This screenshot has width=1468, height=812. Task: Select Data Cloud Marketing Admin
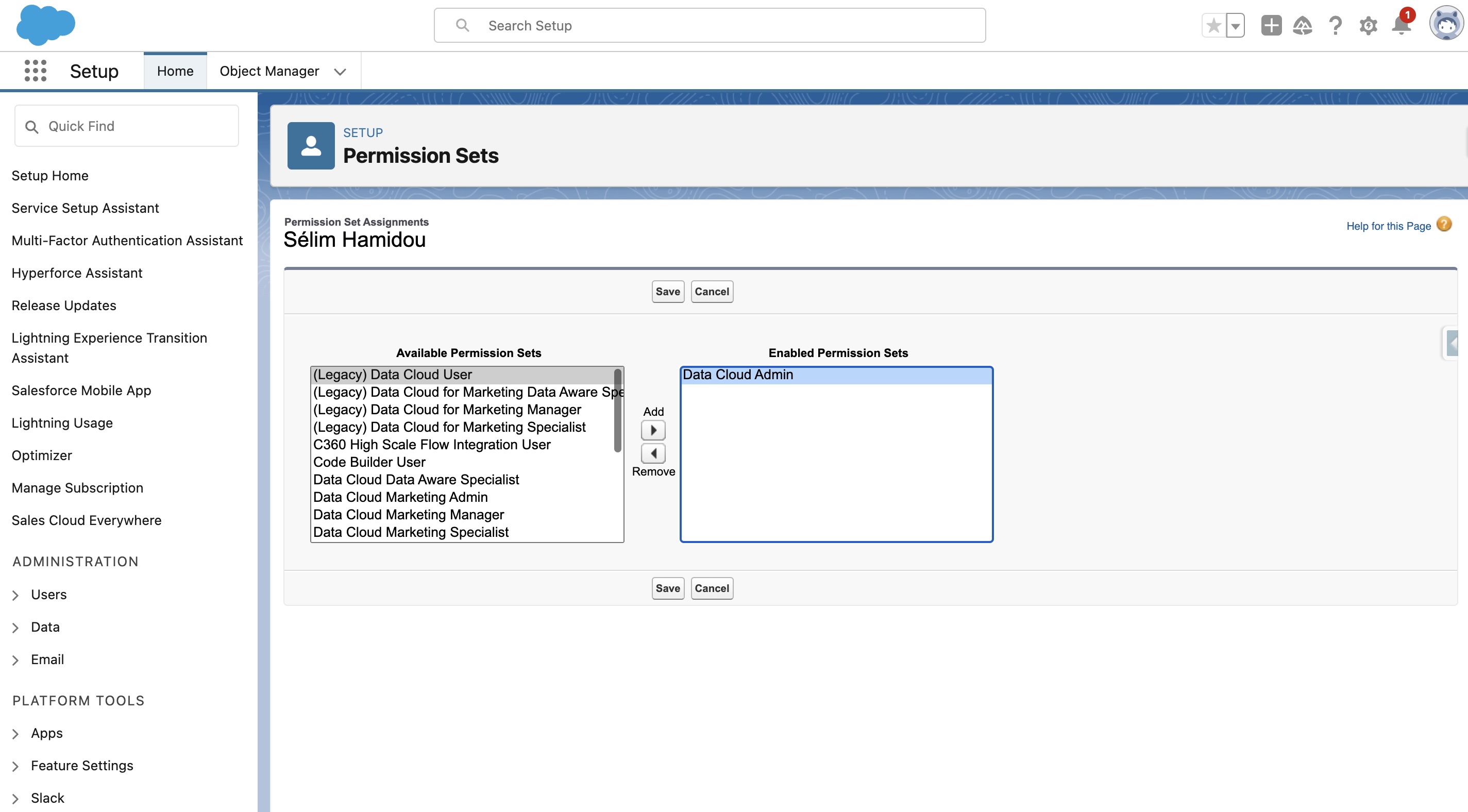click(x=463, y=498)
